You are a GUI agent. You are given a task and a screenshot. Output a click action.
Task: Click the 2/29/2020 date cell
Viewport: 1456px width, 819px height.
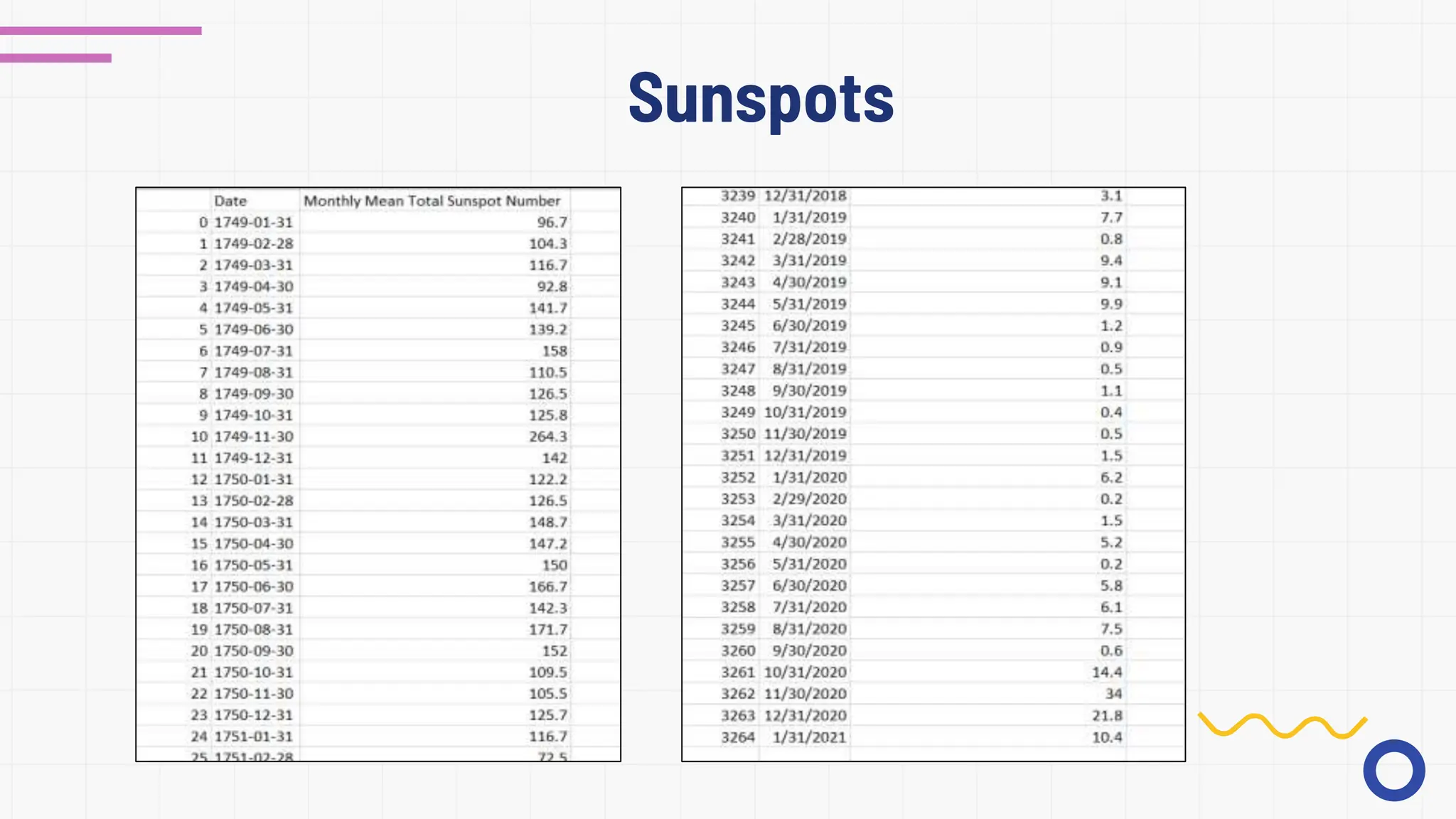point(810,499)
